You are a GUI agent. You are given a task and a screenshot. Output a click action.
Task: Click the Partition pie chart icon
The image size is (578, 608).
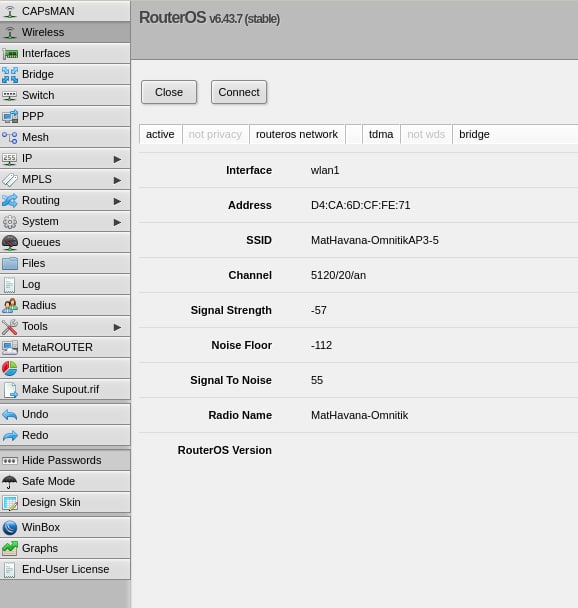pyautogui.click(x=10, y=368)
